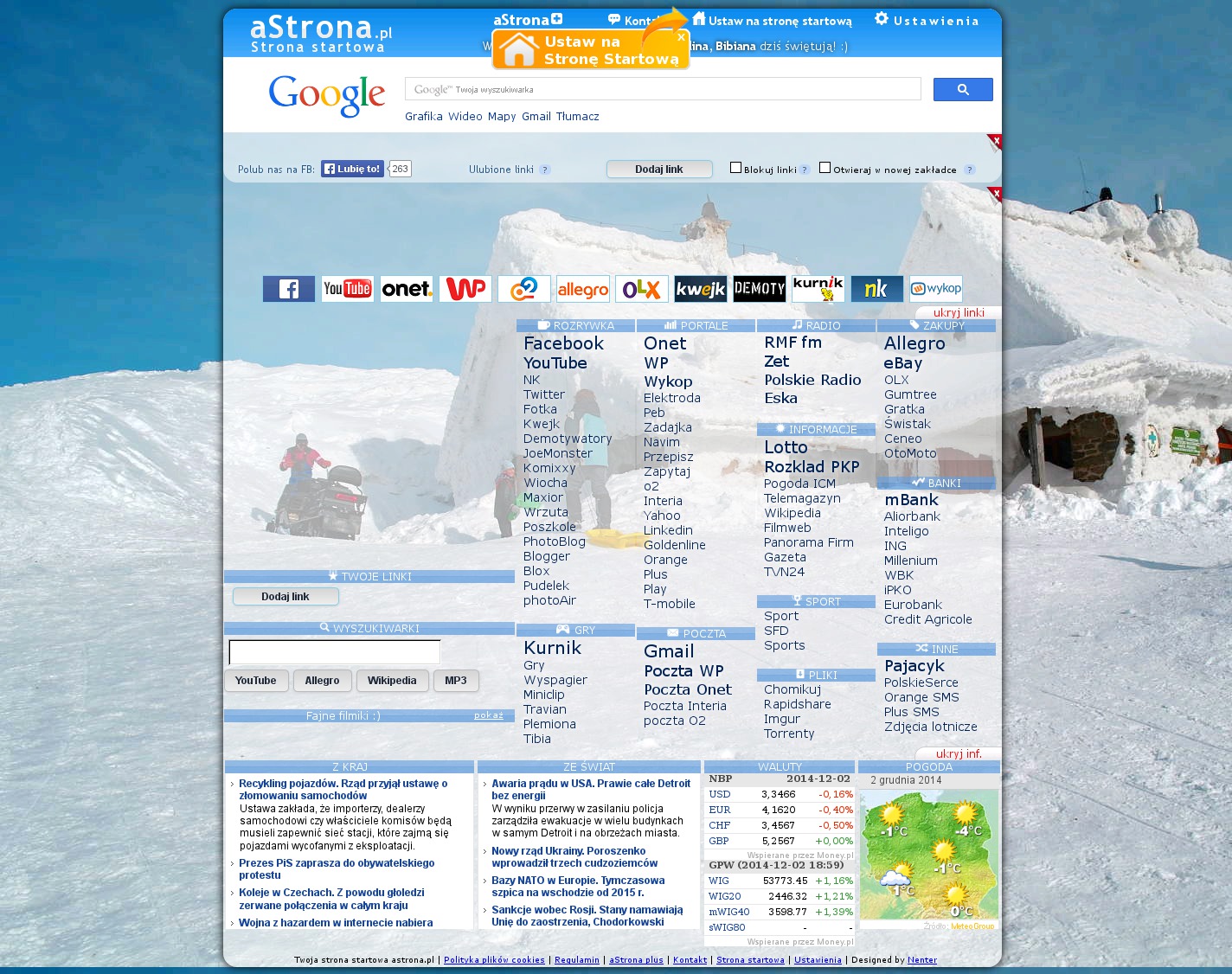This screenshot has height=974, width=1232.
Task: Open Ustawienia in the top bar
Action: click(x=926, y=21)
